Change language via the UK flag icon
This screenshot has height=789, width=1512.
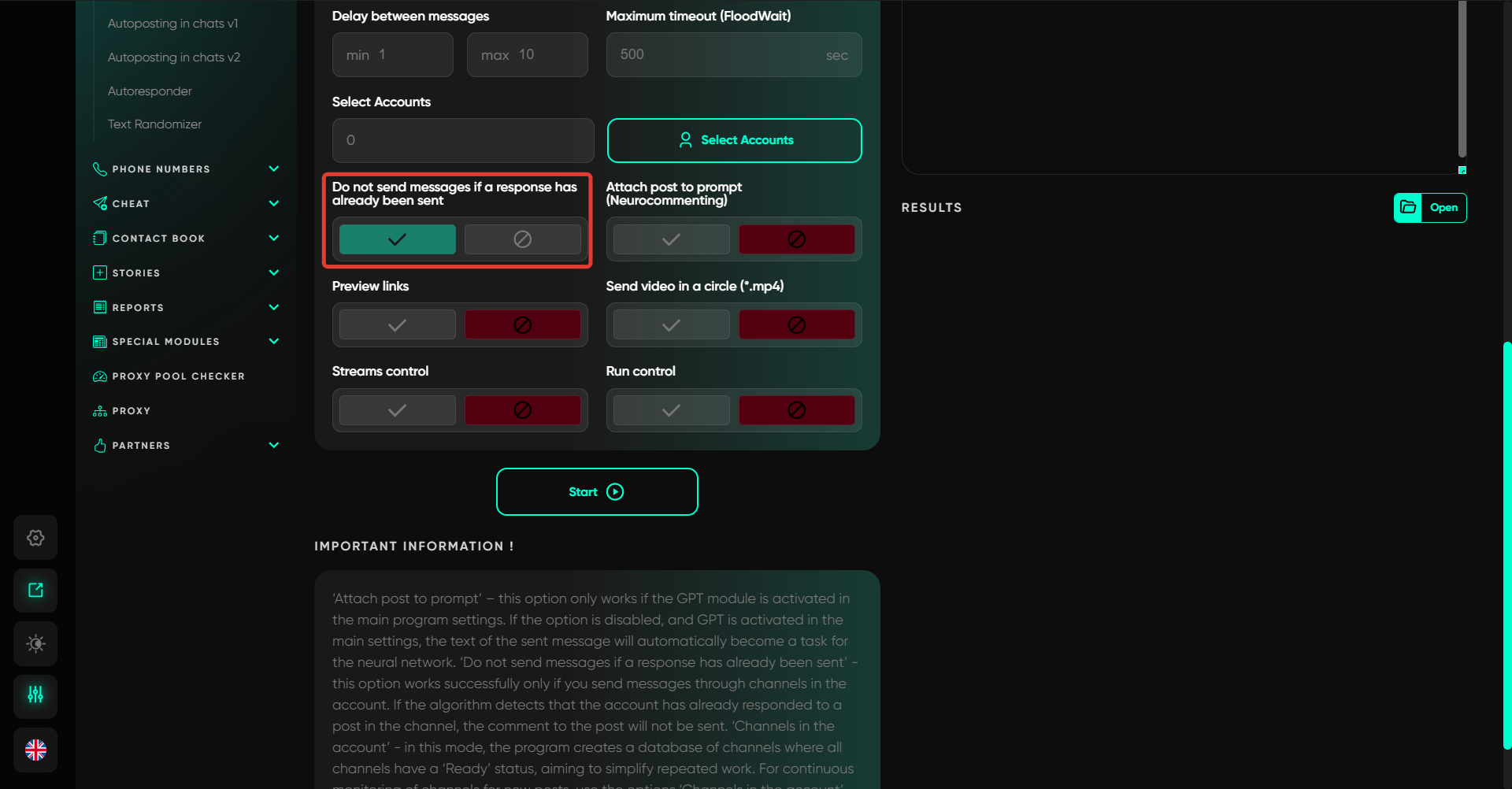(35, 750)
